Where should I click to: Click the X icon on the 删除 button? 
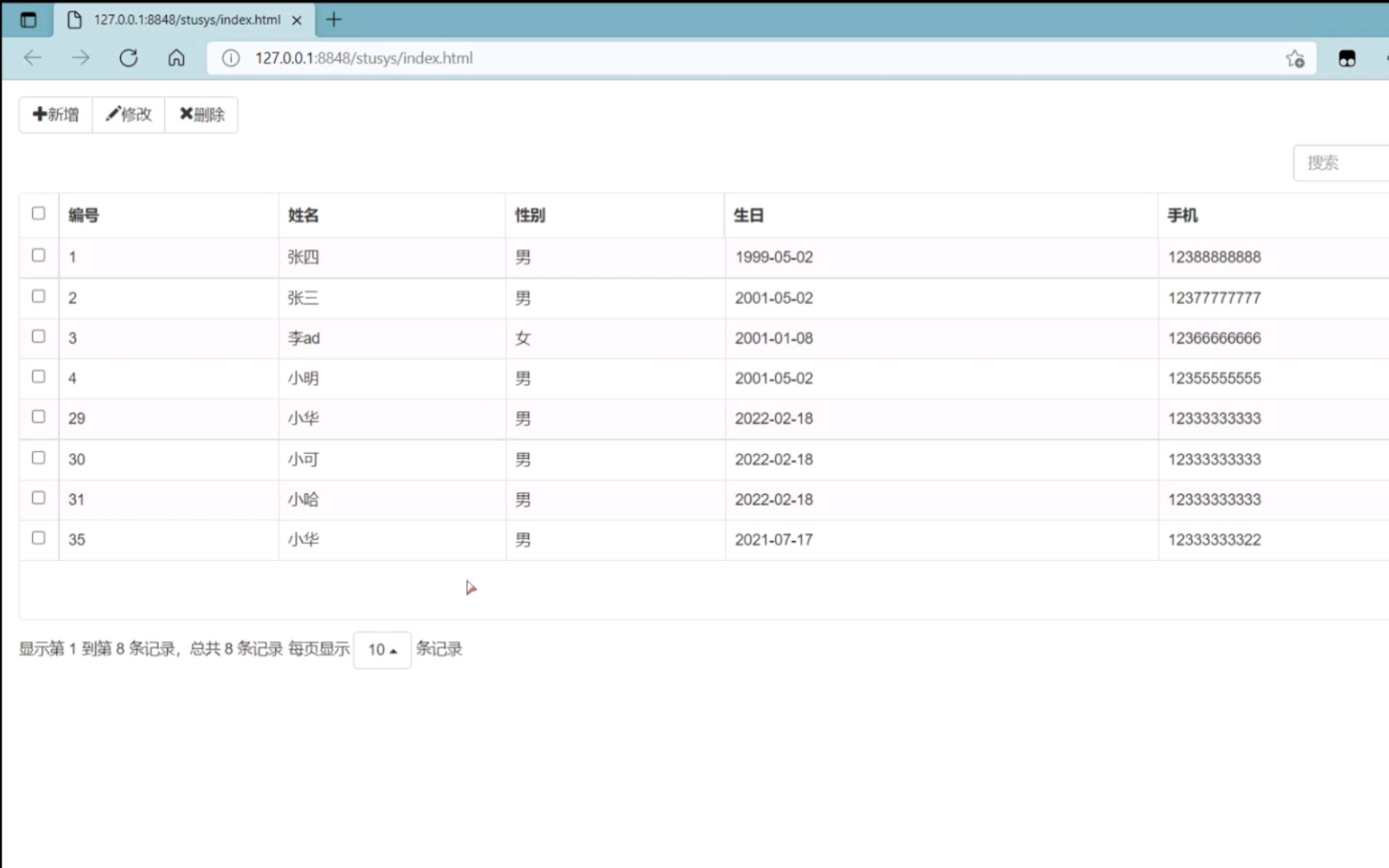point(186,114)
